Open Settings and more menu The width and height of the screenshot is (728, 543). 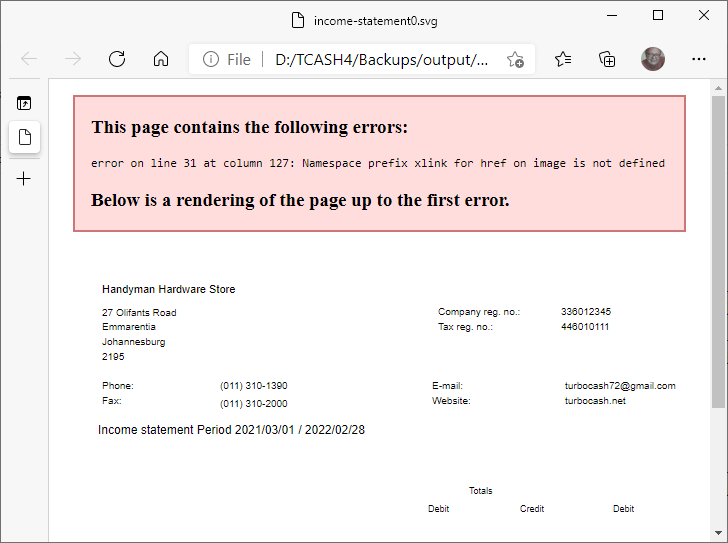click(x=699, y=59)
